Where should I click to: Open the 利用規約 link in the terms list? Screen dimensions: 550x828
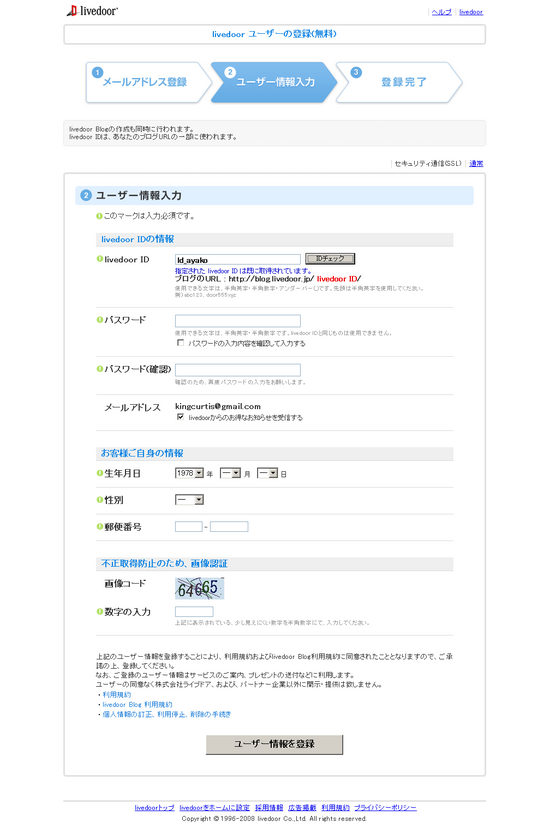point(117,695)
